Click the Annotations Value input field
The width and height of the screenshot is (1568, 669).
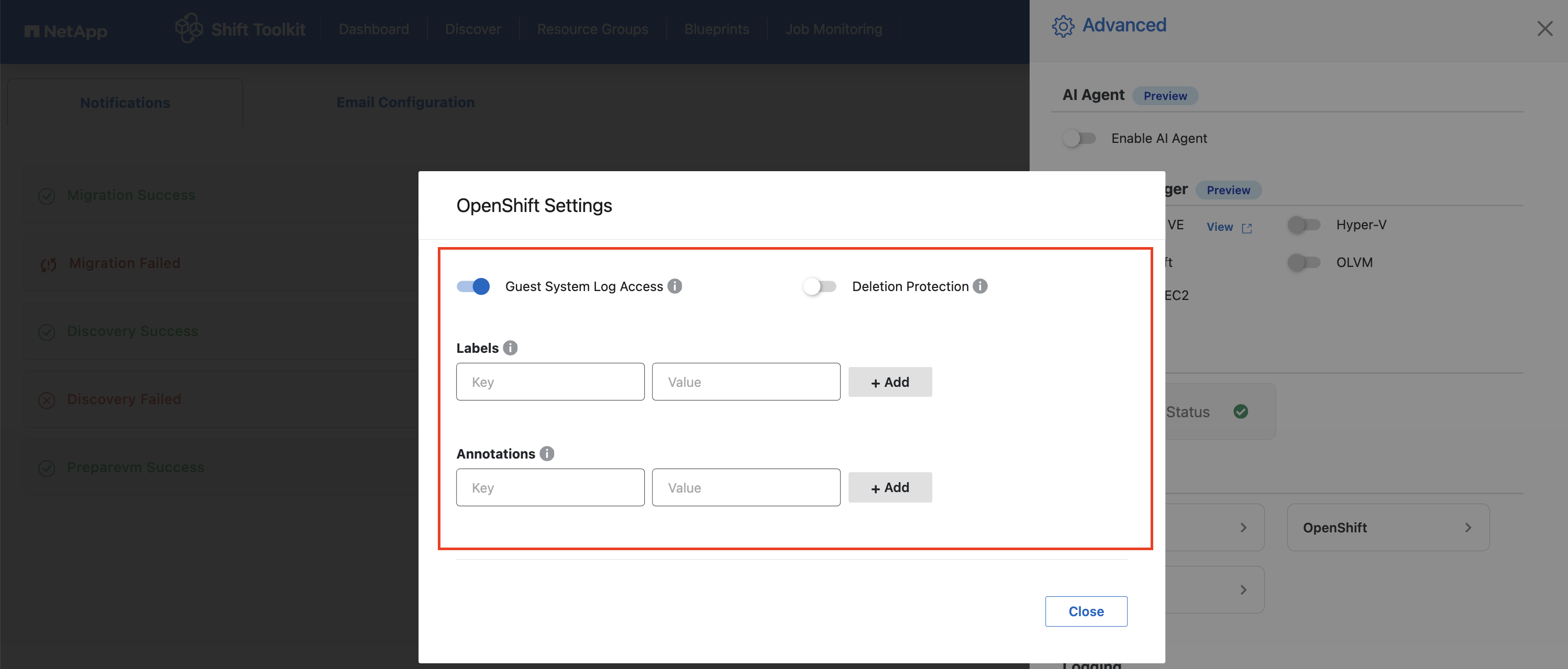(x=746, y=487)
